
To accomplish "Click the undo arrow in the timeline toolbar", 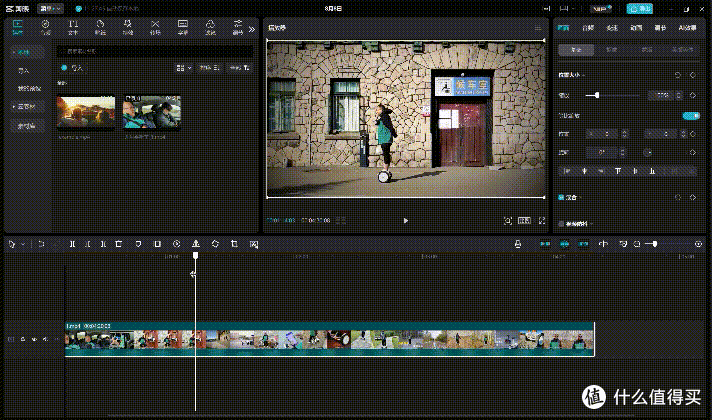I will click(41, 244).
